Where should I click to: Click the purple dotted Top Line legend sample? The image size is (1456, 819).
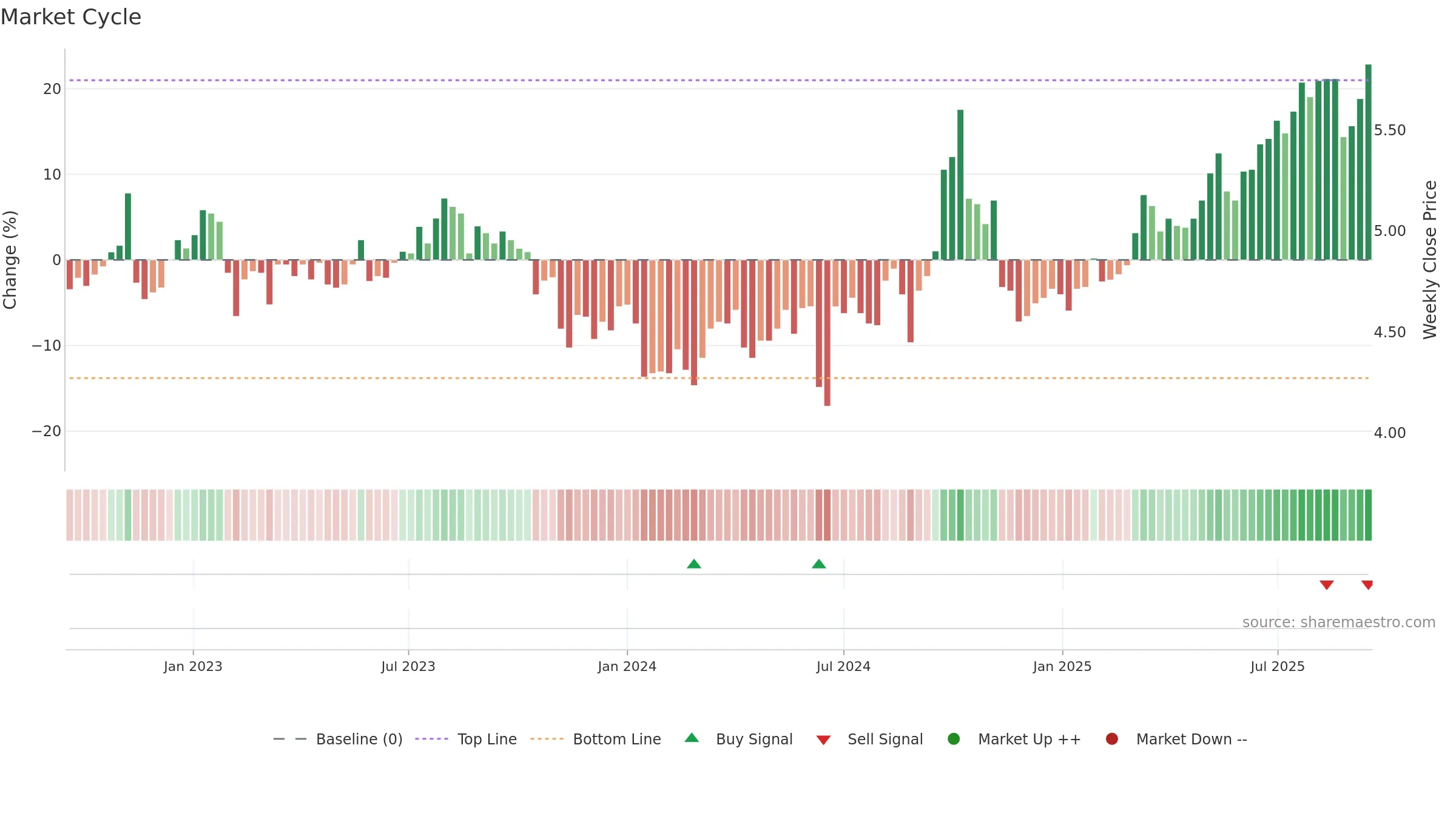[431, 739]
